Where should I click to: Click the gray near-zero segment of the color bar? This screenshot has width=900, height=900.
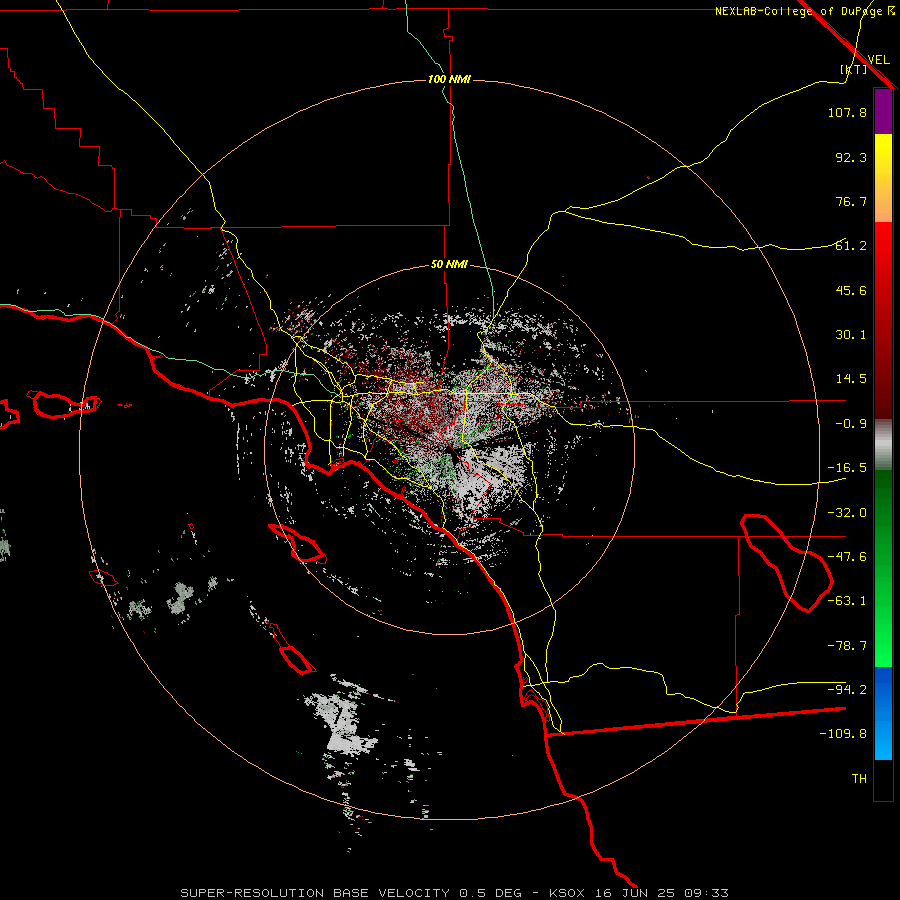883,445
